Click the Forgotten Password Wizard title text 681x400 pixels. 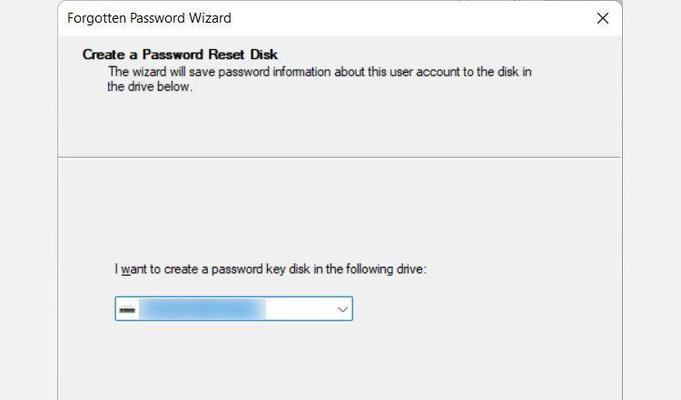point(149,18)
